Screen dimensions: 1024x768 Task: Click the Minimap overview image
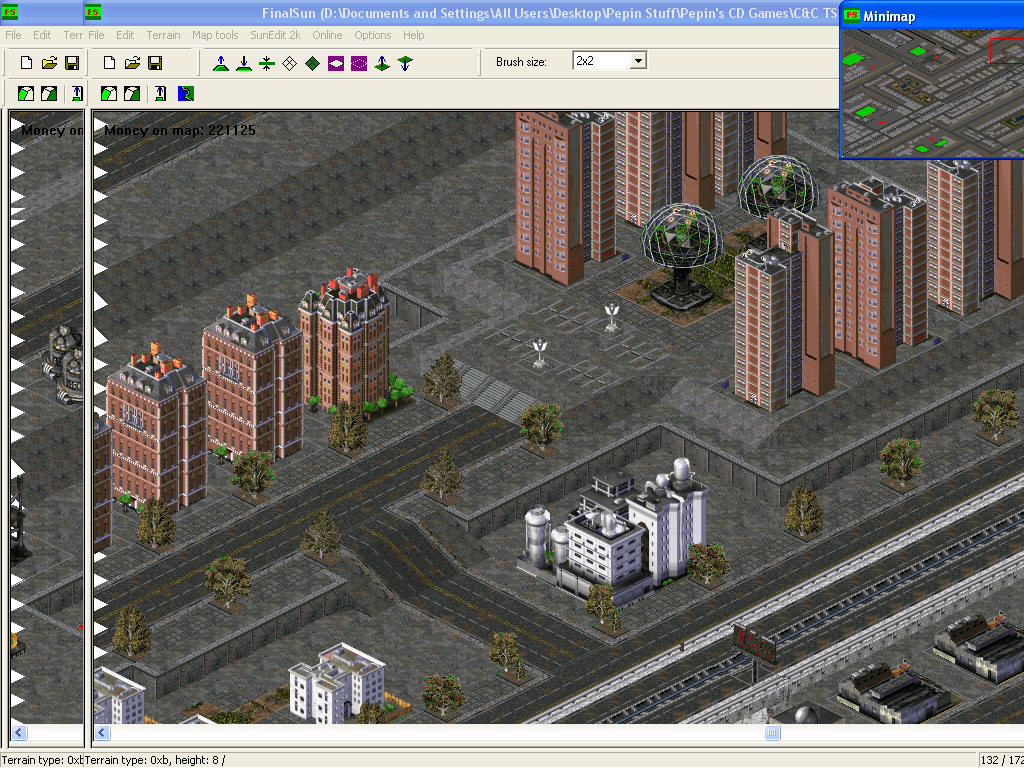(933, 92)
